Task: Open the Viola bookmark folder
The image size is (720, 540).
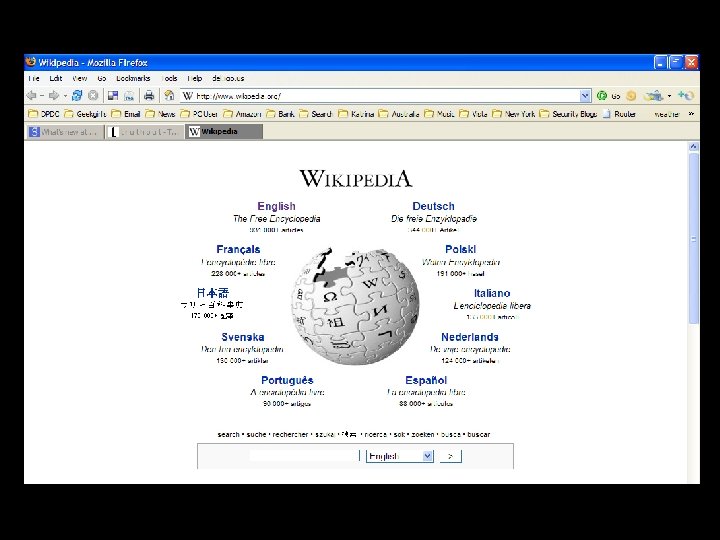Action: click(x=473, y=114)
